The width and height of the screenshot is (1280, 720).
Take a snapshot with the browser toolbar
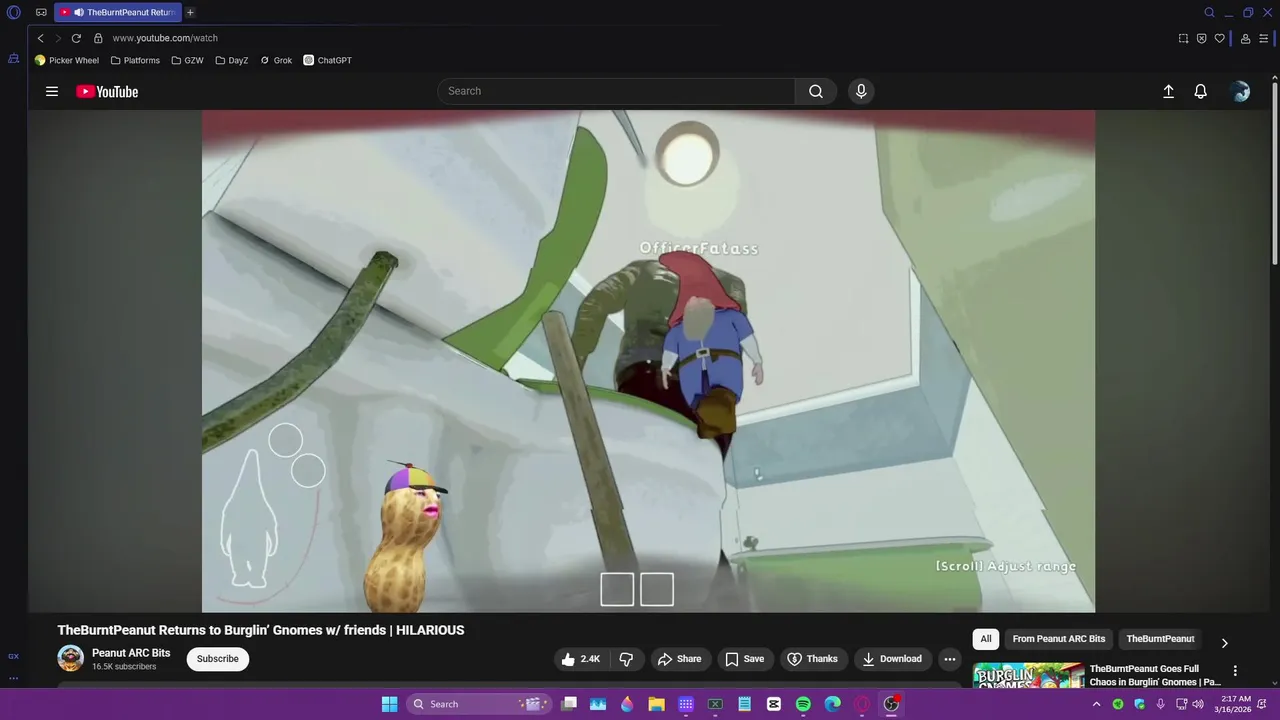coord(1183,38)
